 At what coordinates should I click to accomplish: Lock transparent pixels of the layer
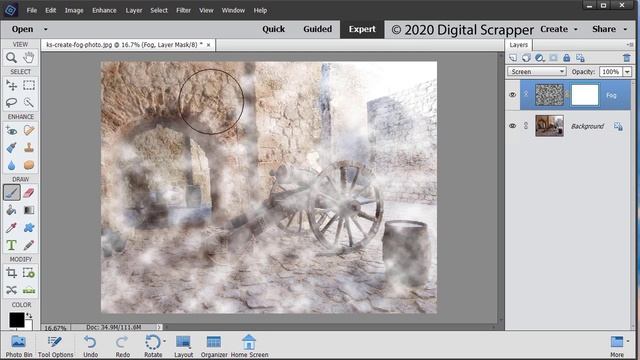(x=580, y=58)
